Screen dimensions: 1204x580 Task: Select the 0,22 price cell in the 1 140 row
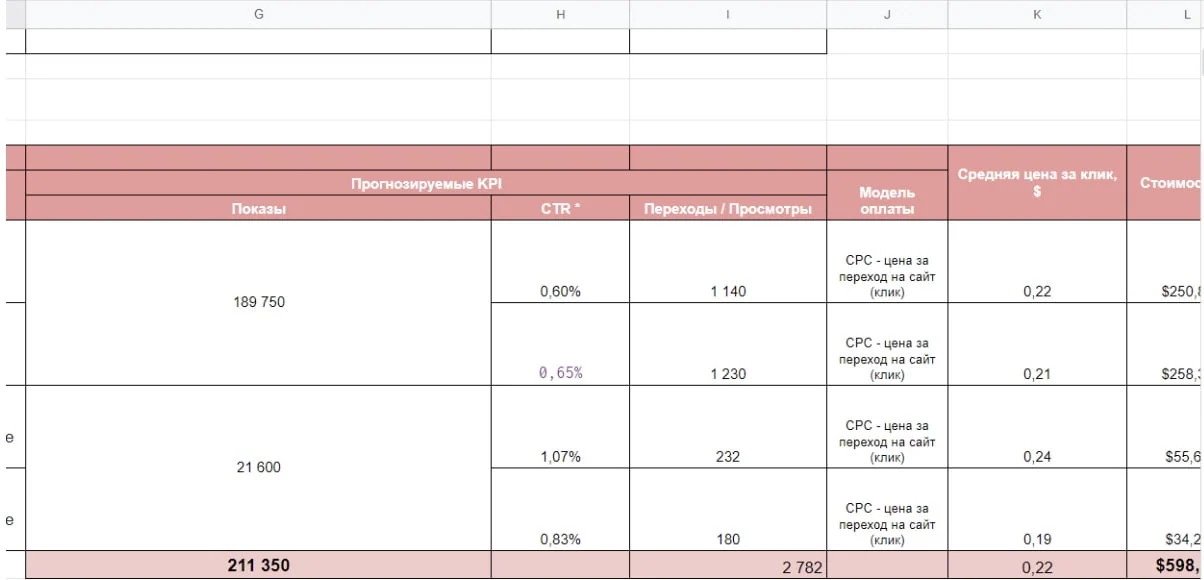click(1037, 262)
